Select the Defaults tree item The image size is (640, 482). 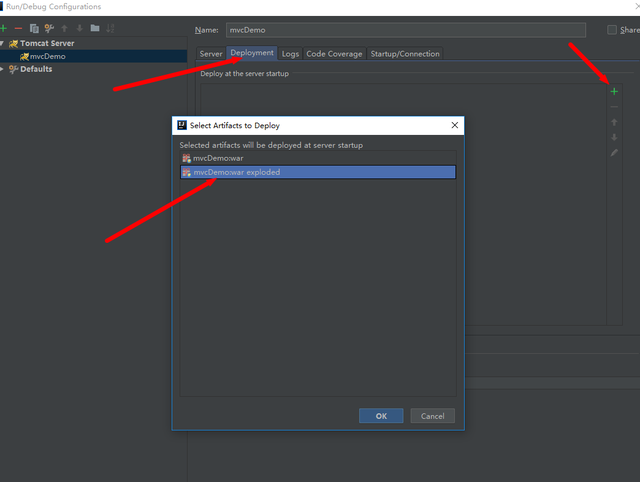click(36, 69)
